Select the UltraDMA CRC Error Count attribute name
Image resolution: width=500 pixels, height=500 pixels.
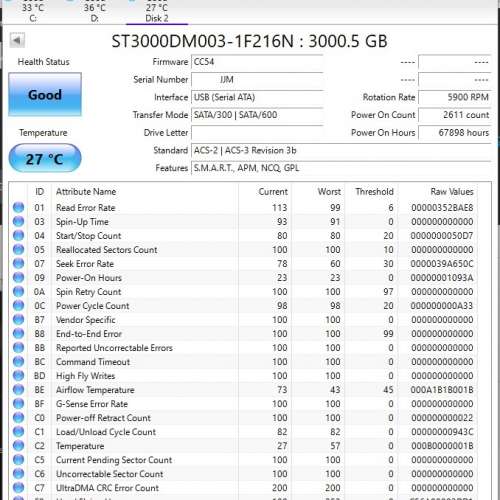(107, 488)
